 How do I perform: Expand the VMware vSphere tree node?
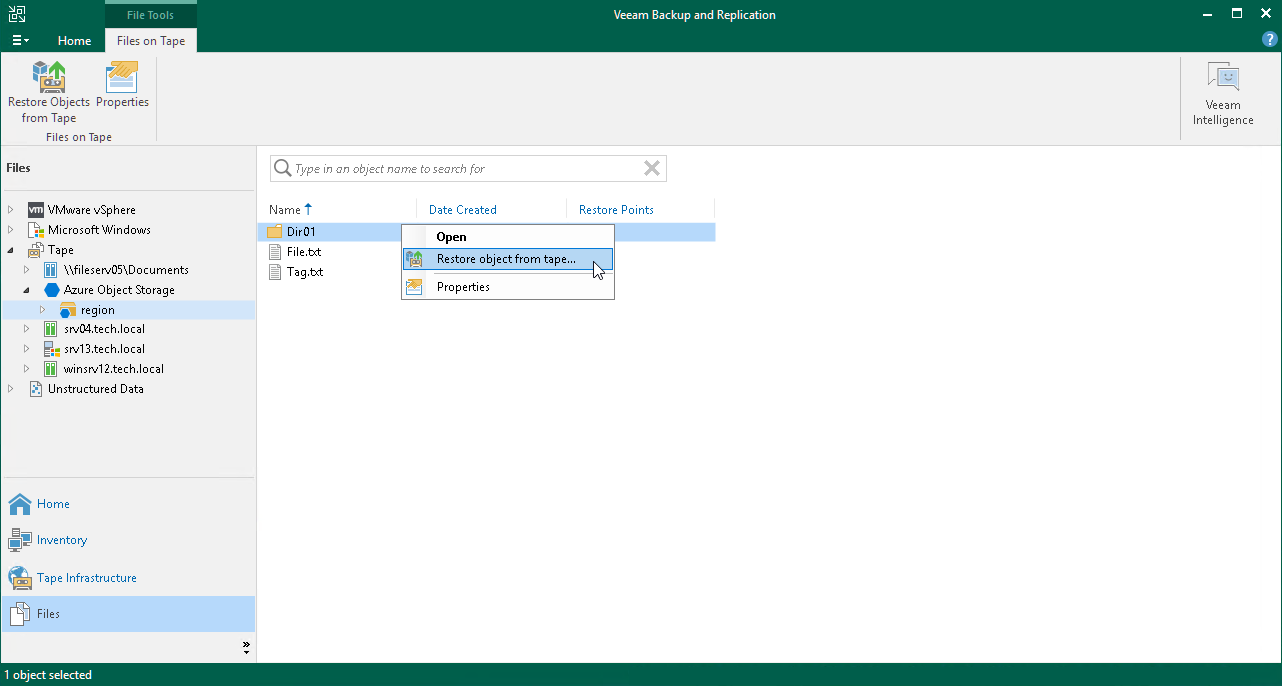click(x=8, y=210)
